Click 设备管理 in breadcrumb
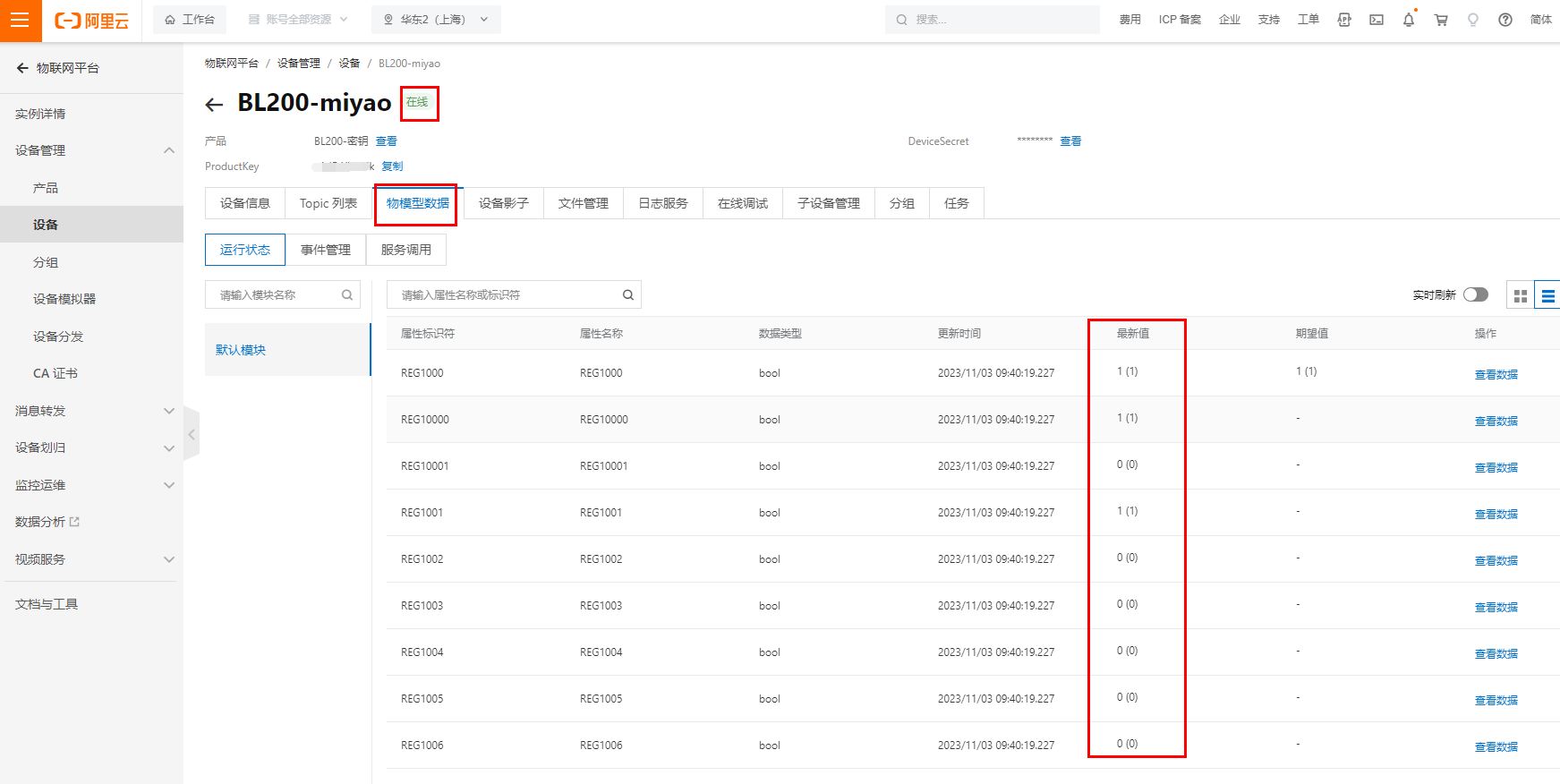1560x784 pixels. pyautogui.click(x=298, y=64)
